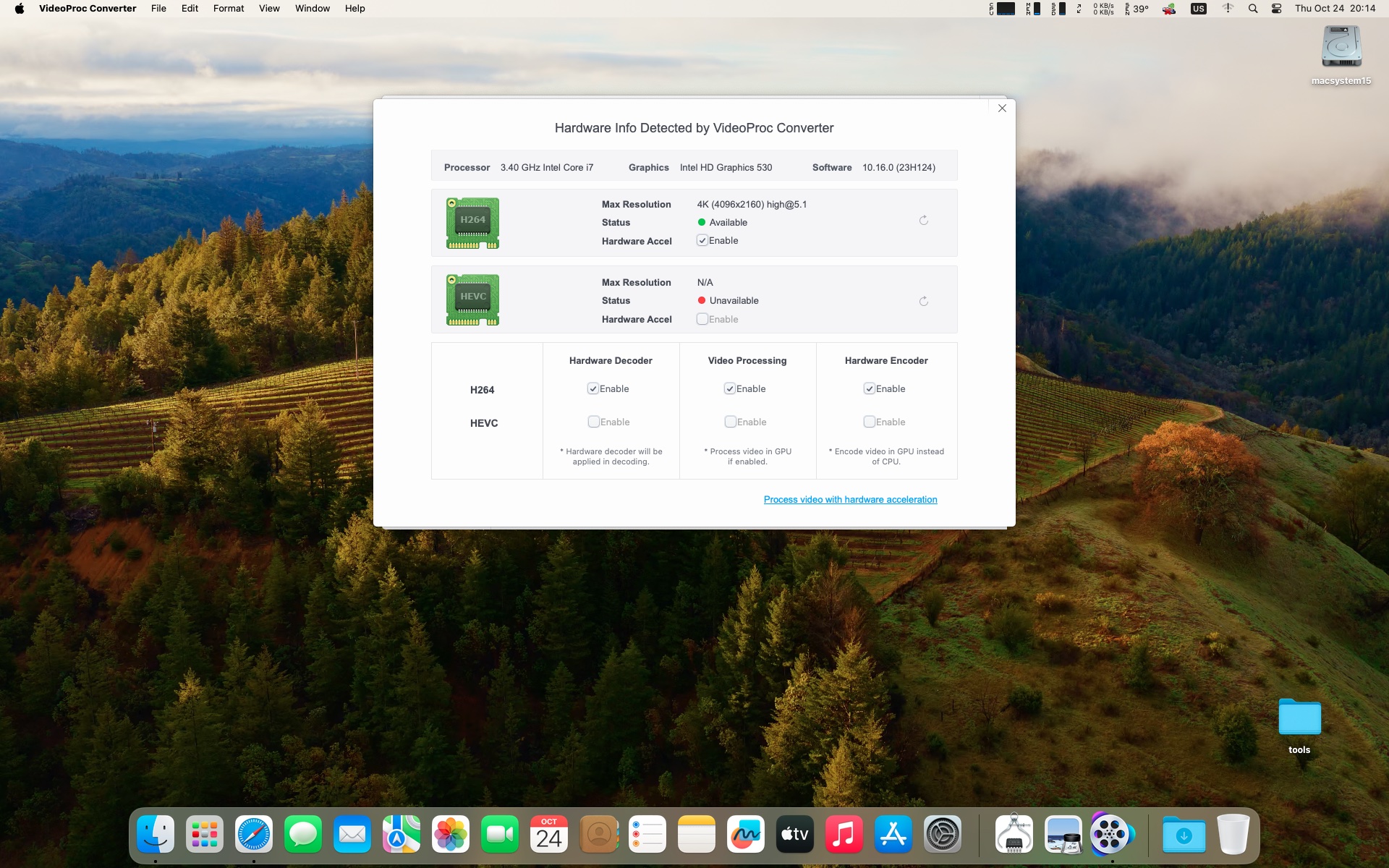The image size is (1389, 868).
Task: Refresh the H264 hardware detection
Action: (x=923, y=221)
